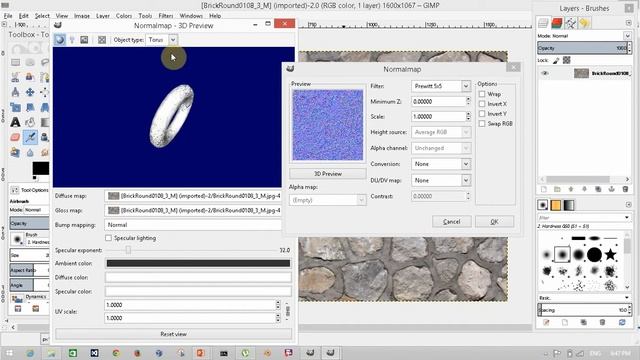This screenshot has width=640, height=360.
Task: Select the rotate scene icon in 3D Preview
Action: [84, 40]
